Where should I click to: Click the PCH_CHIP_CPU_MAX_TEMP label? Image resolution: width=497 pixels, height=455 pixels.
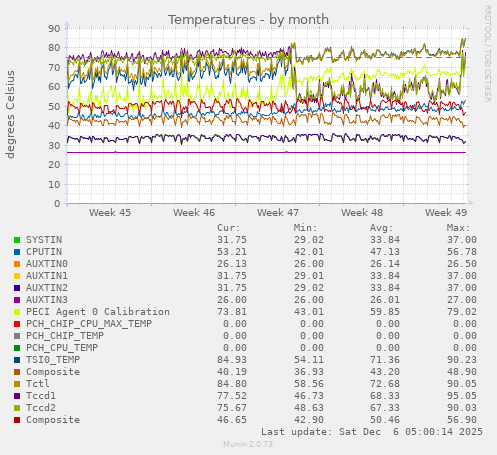pyautogui.click(x=89, y=324)
